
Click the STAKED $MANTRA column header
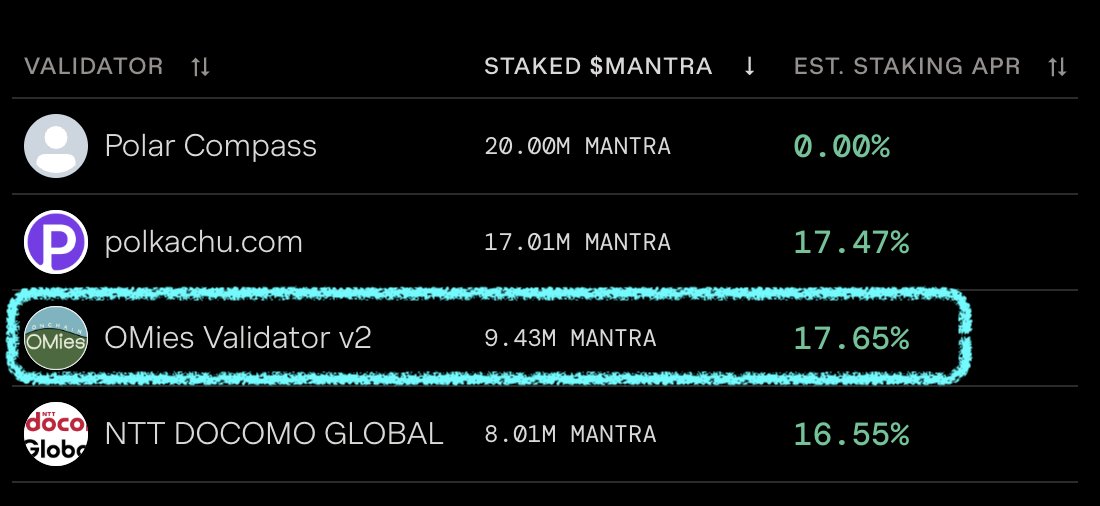[598, 67]
